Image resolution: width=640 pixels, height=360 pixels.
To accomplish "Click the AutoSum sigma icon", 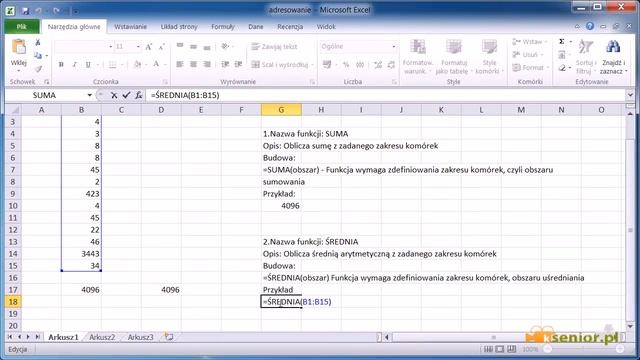I will (x=562, y=42).
